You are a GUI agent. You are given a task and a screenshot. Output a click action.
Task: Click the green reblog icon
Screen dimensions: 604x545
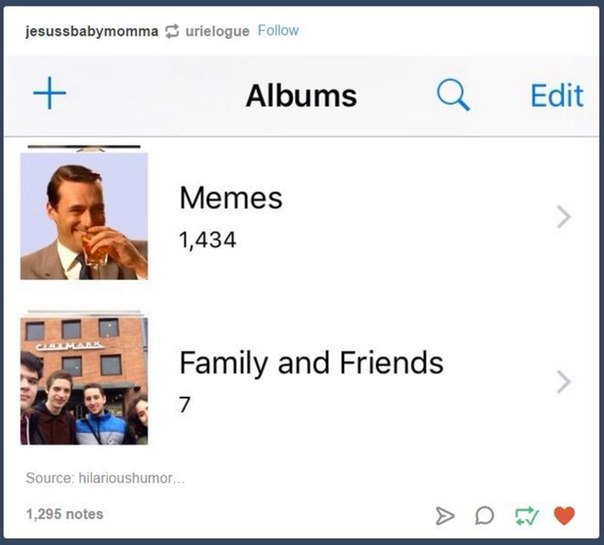pos(527,516)
